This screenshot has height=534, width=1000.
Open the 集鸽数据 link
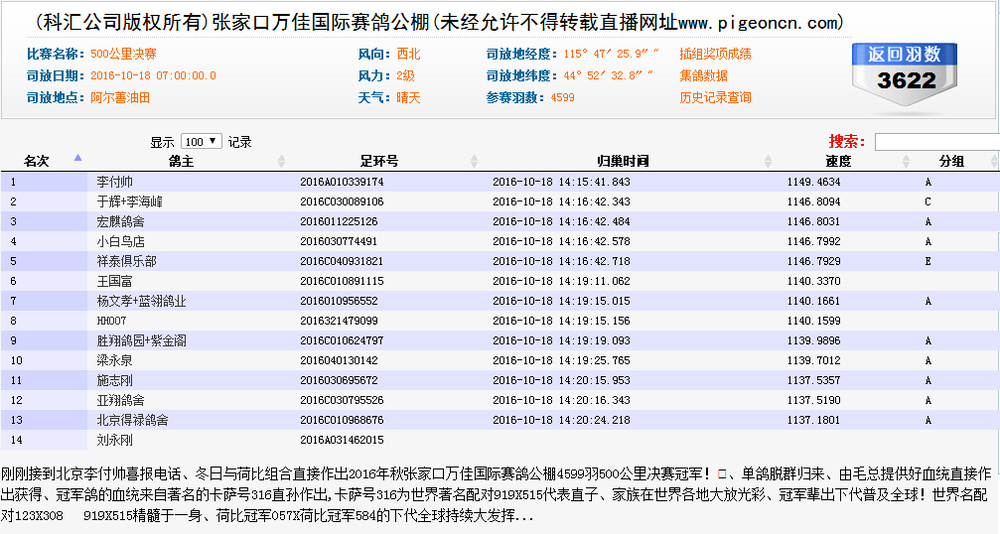pyautogui.click(x=703, y=76)
